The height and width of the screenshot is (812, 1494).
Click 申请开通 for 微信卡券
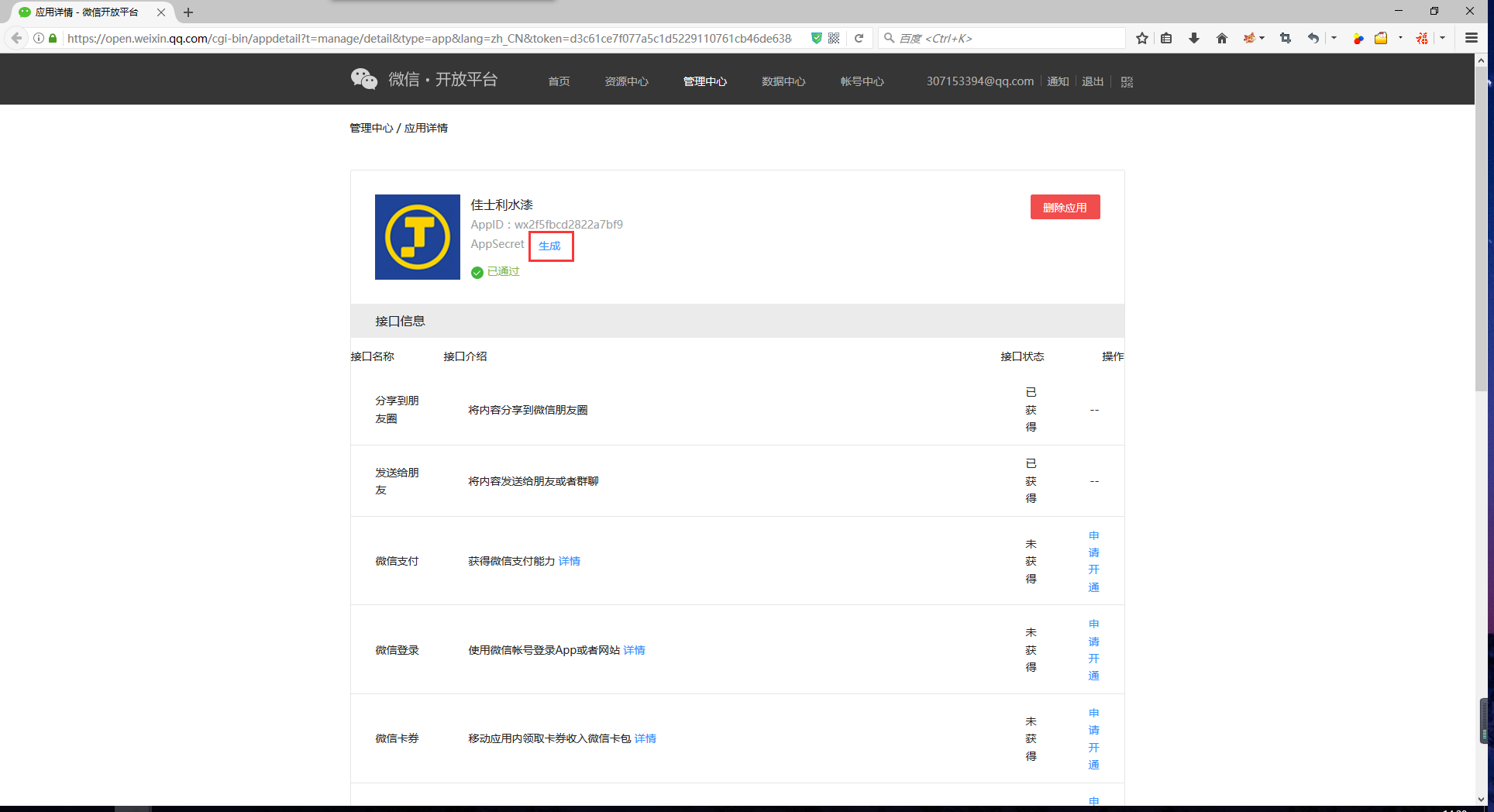point(1093,738)
